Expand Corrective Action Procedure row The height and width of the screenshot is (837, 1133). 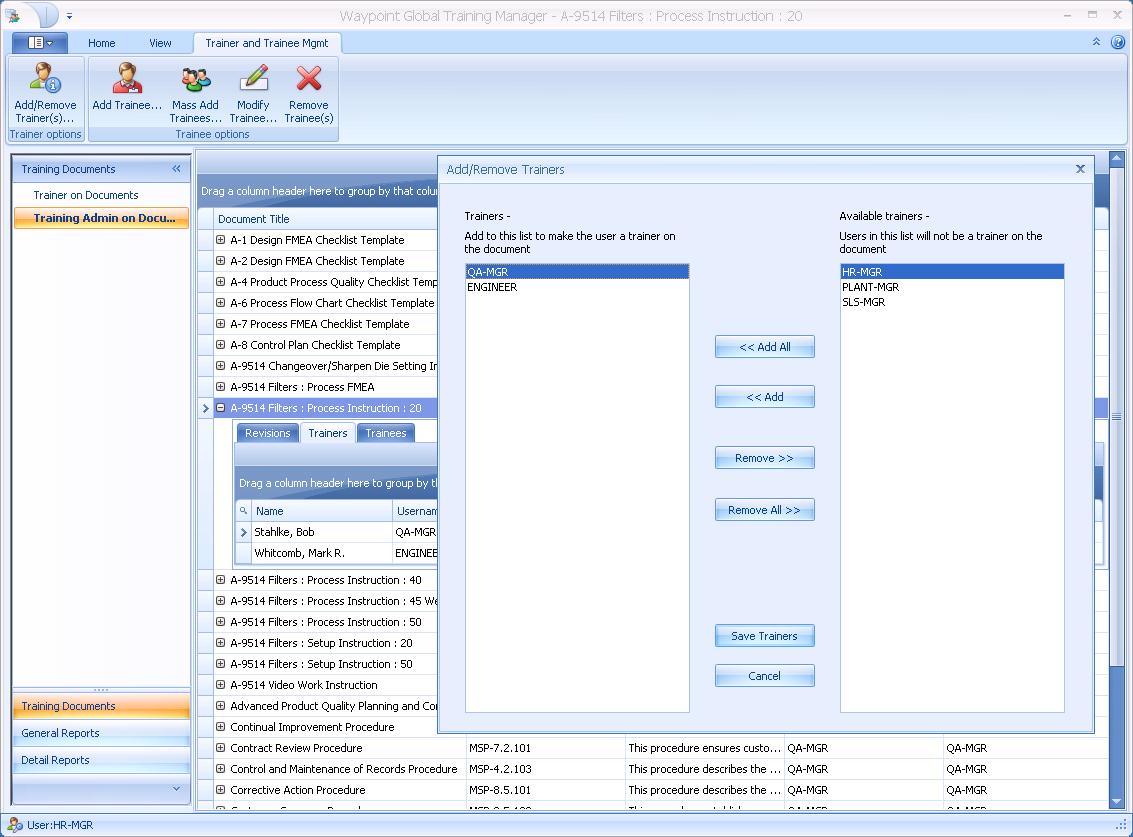[x=220, y=789]
